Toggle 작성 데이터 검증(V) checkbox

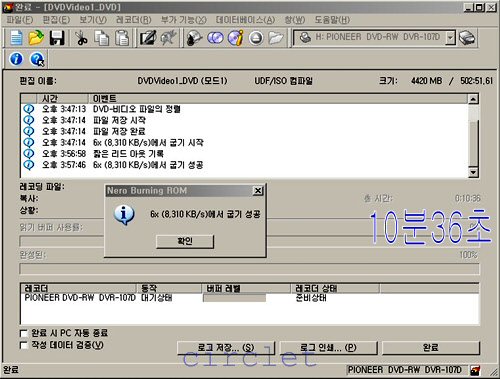pyautogui.click(x=24, y=345)
